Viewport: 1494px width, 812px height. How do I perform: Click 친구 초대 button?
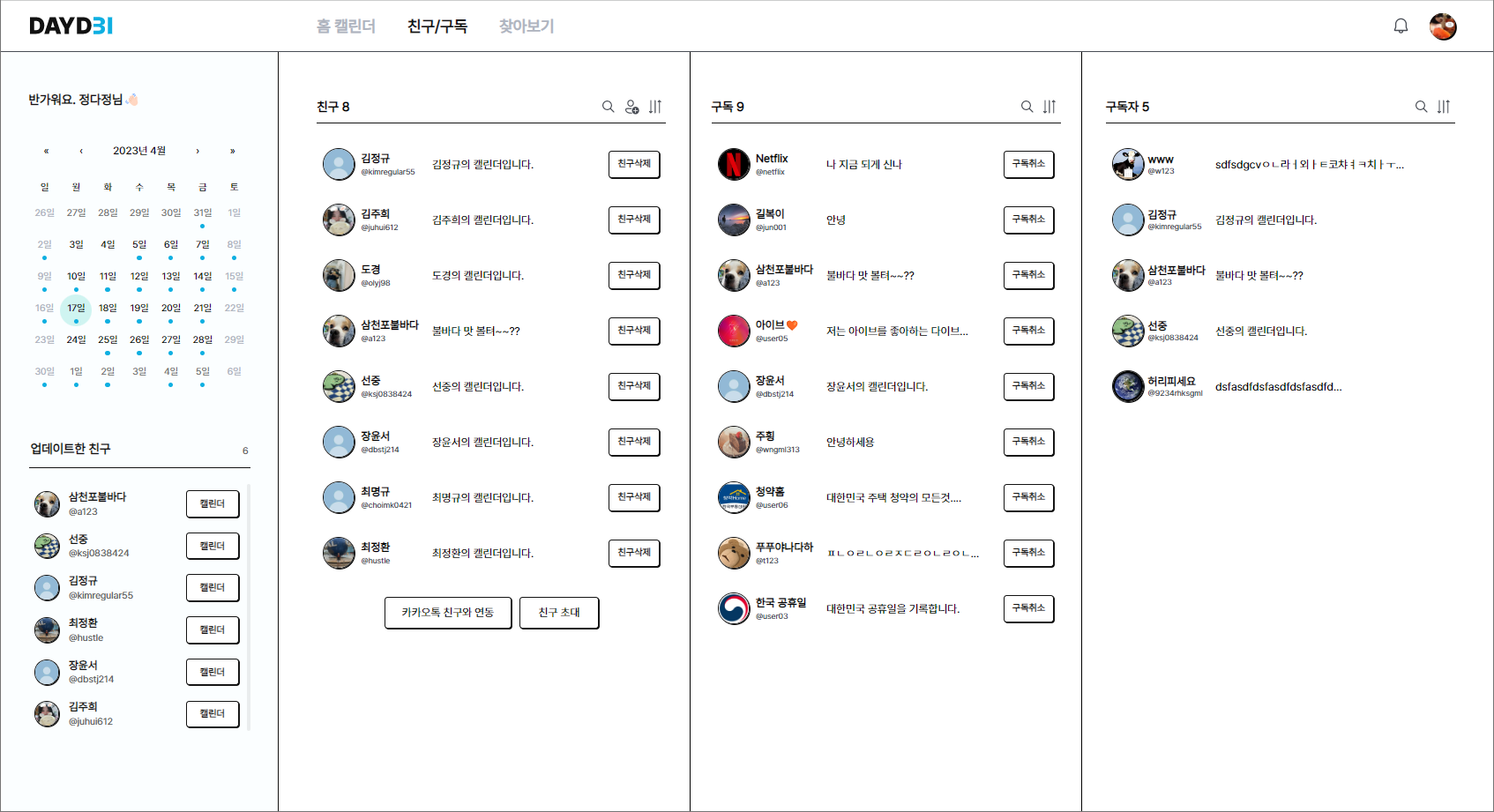click(559, 613)
